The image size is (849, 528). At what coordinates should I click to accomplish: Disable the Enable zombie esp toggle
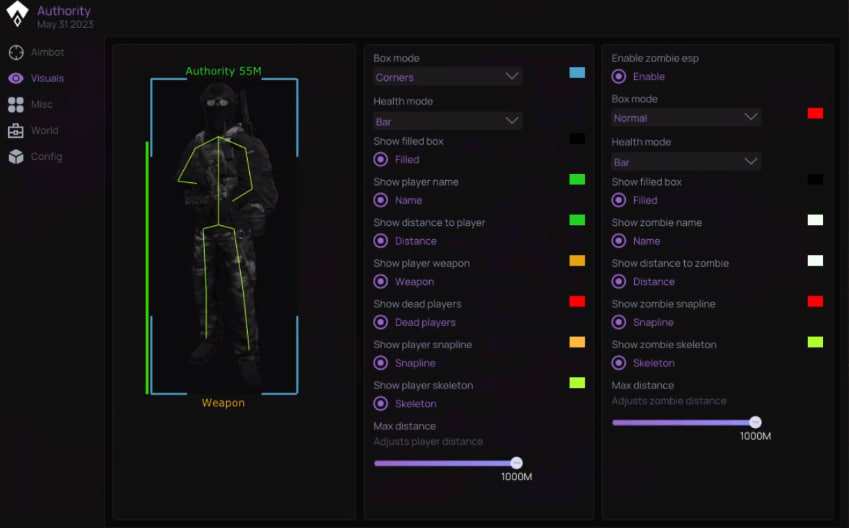[619, 76]
